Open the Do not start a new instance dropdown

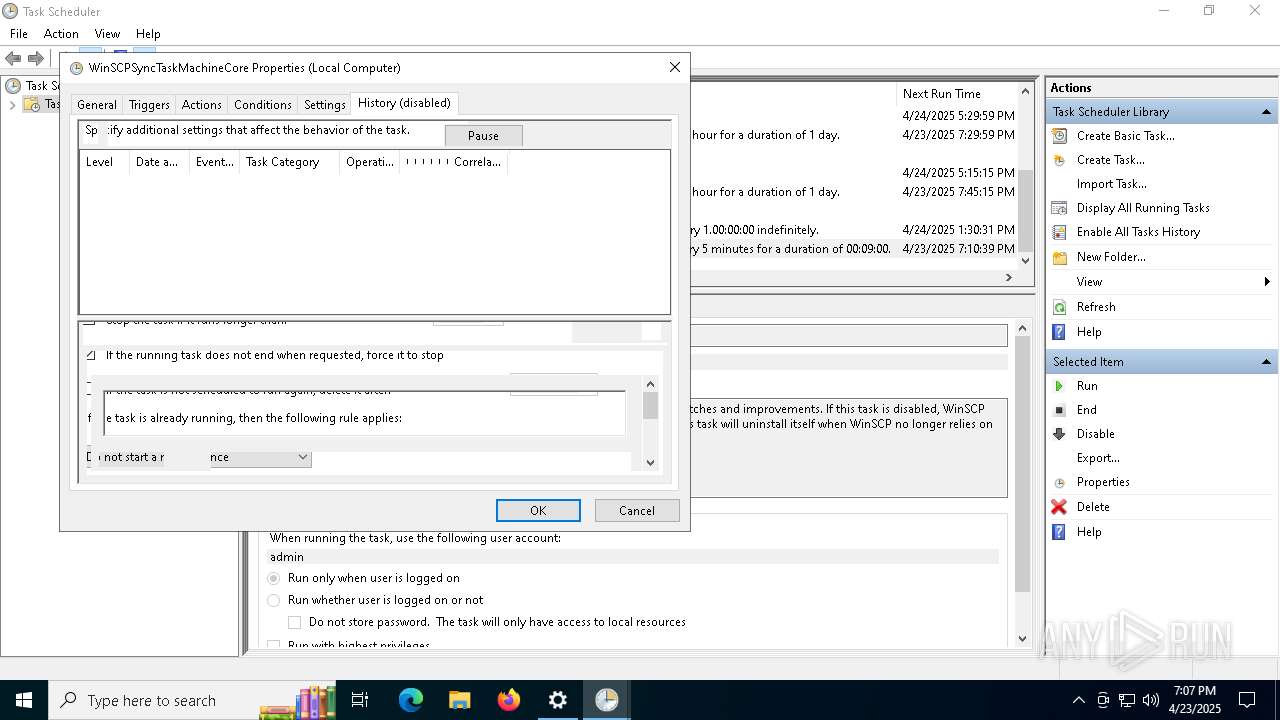pos(303,457)
